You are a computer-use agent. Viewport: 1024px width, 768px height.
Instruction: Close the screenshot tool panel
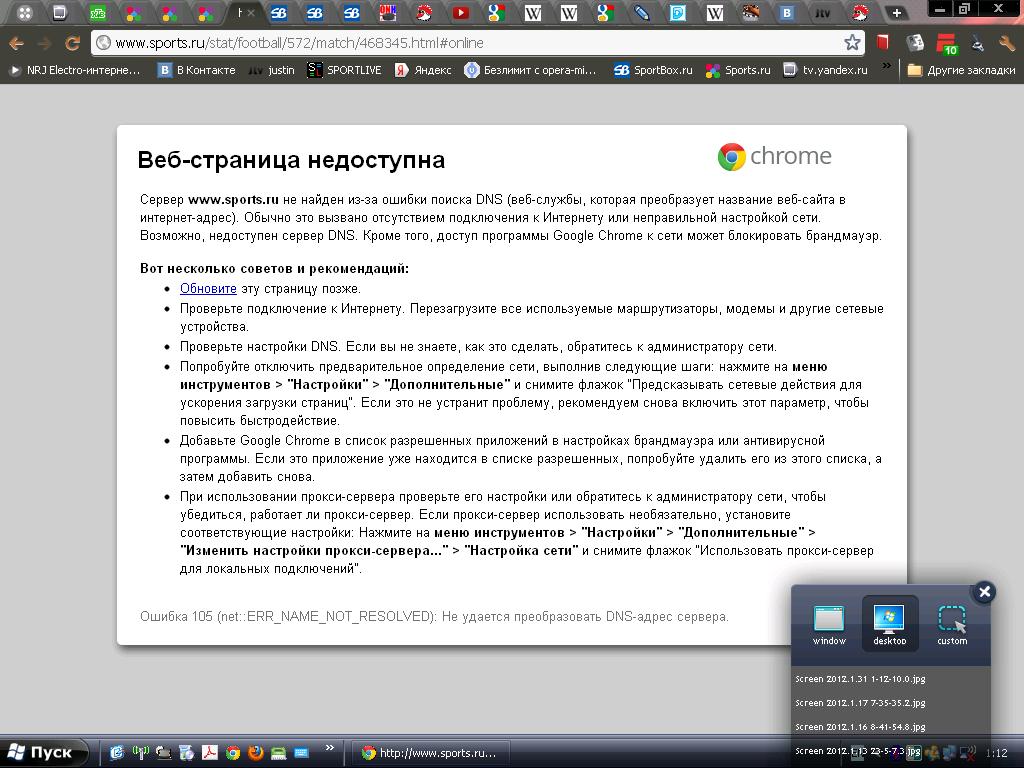point(984,592)
